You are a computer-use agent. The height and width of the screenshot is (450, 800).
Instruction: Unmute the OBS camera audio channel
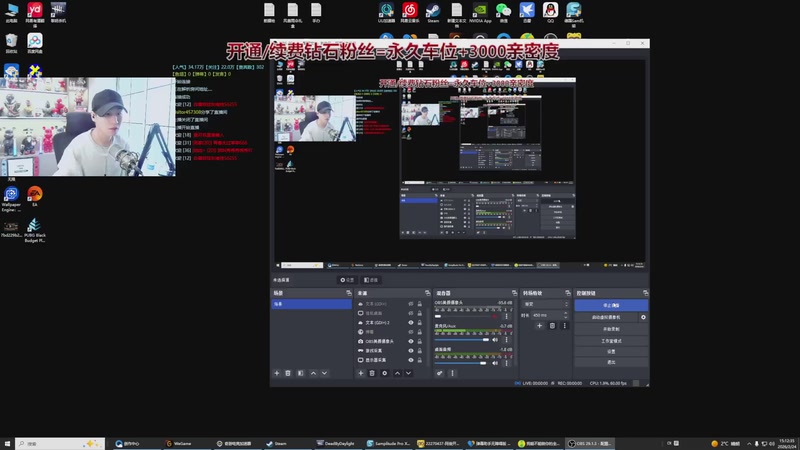pyautogui.click(x=495, y=316)
